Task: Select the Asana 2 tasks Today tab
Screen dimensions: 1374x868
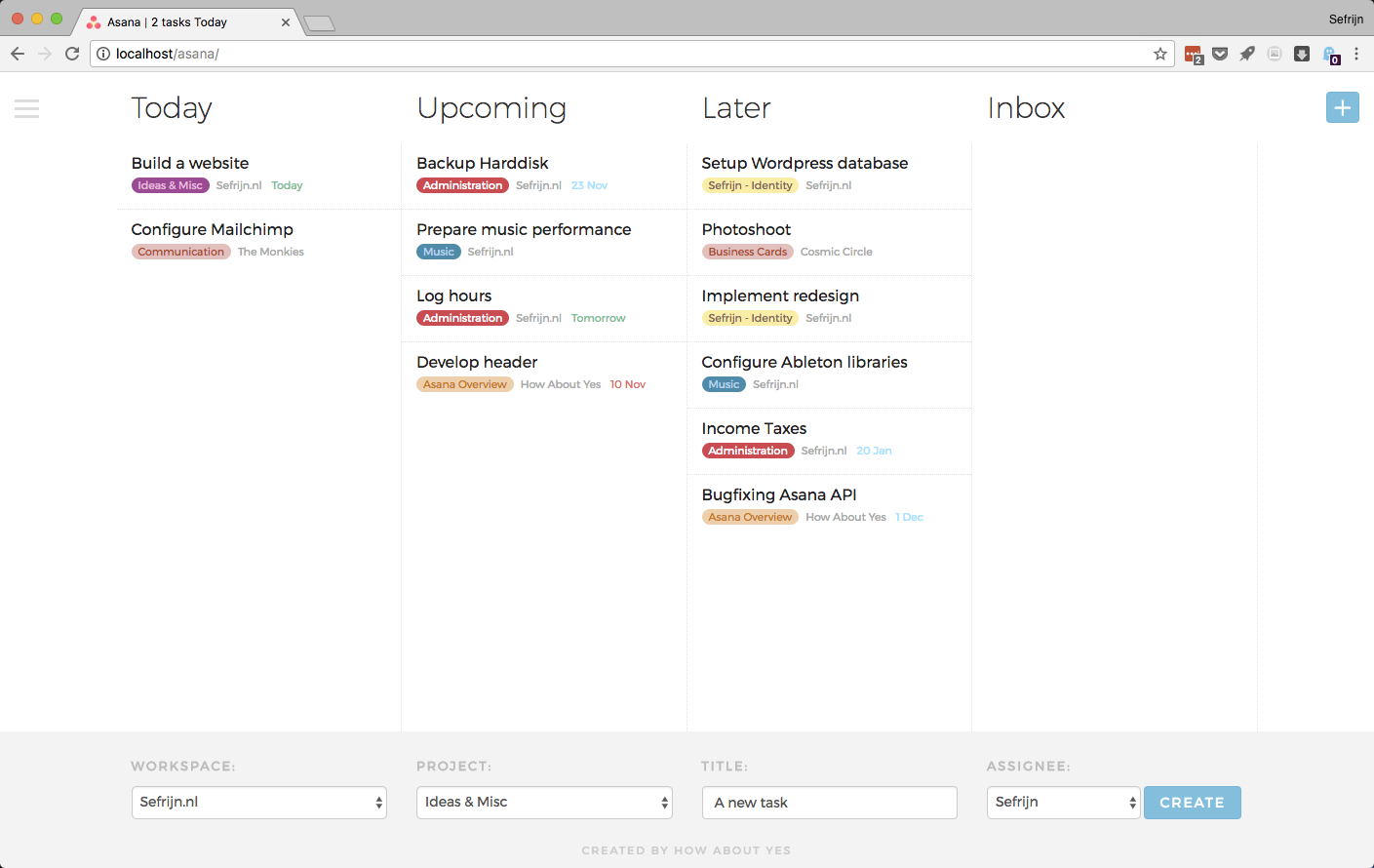Action: pos(183,21)
